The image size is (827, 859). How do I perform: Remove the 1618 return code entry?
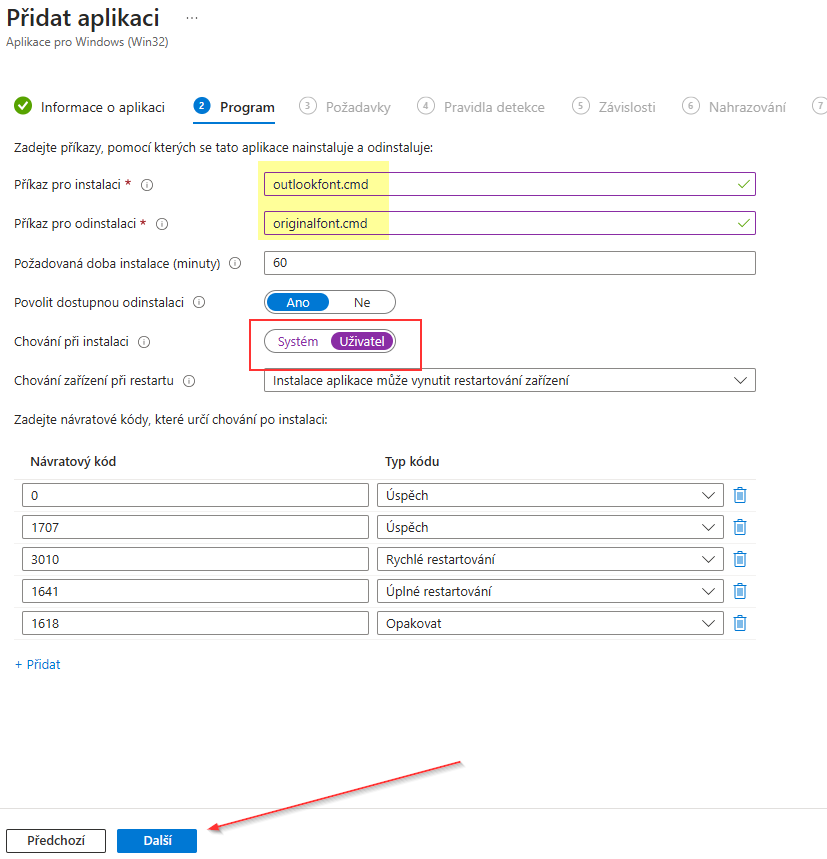tap(739, 623)
